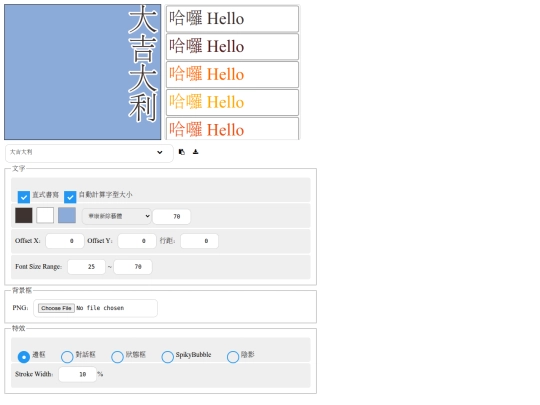This screenshot has height=405, width=540.
Task: Click the 特效 section heading
Action: (x=19, y=328)
